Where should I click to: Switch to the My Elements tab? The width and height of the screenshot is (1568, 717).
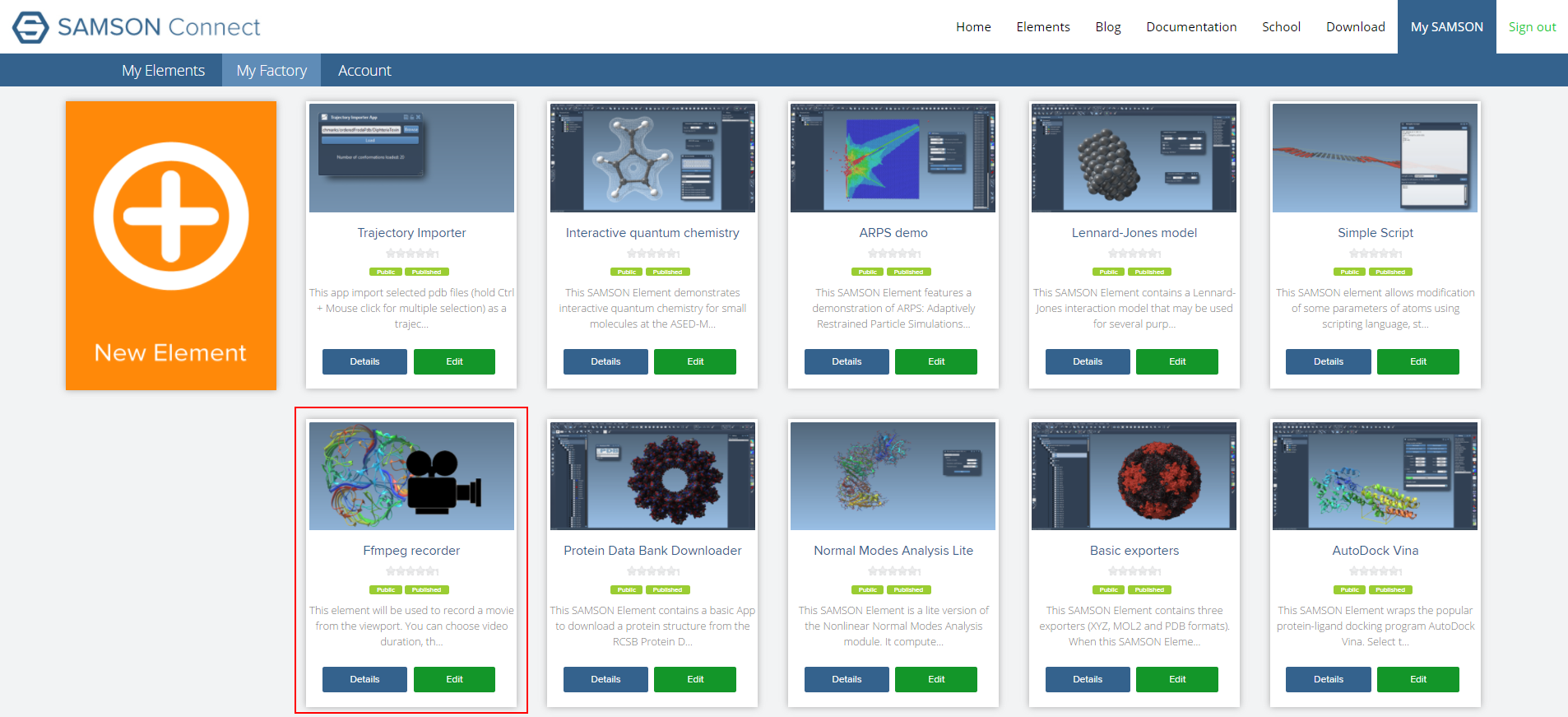click(163, 71)
